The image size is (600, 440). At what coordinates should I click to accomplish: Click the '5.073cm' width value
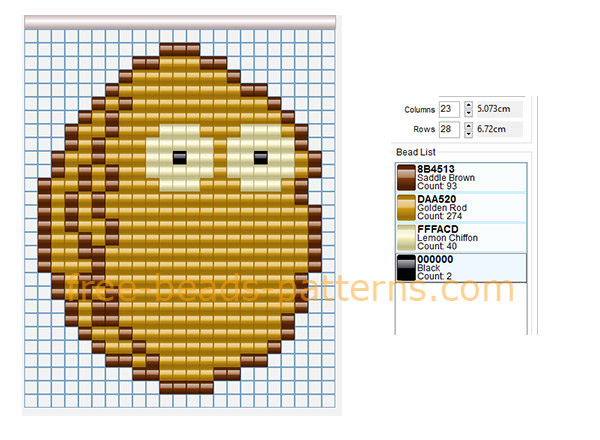(494, 109)
